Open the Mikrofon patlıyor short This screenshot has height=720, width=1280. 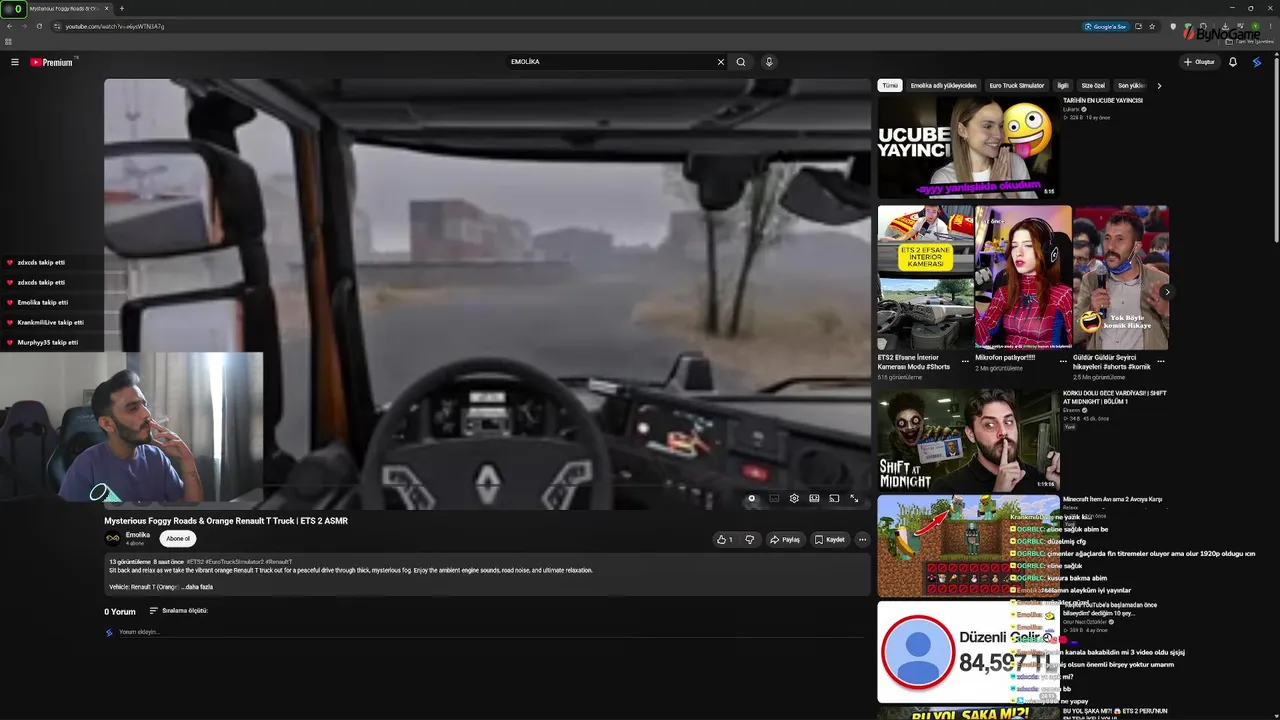pyautogui.click(x=1023, y=277)
